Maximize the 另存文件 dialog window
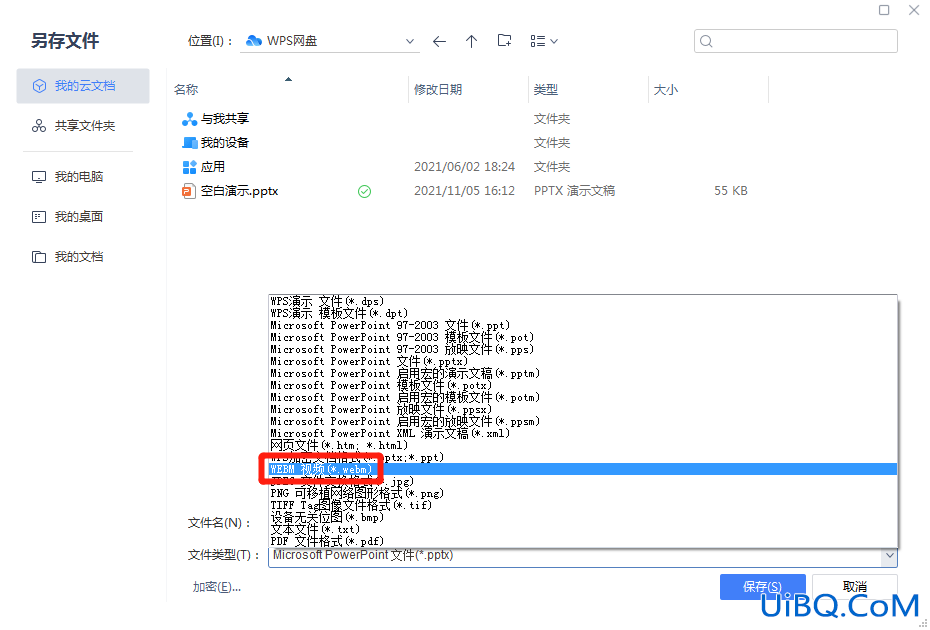Viewport: 930px width, 630px height. (x=884, y=10)
